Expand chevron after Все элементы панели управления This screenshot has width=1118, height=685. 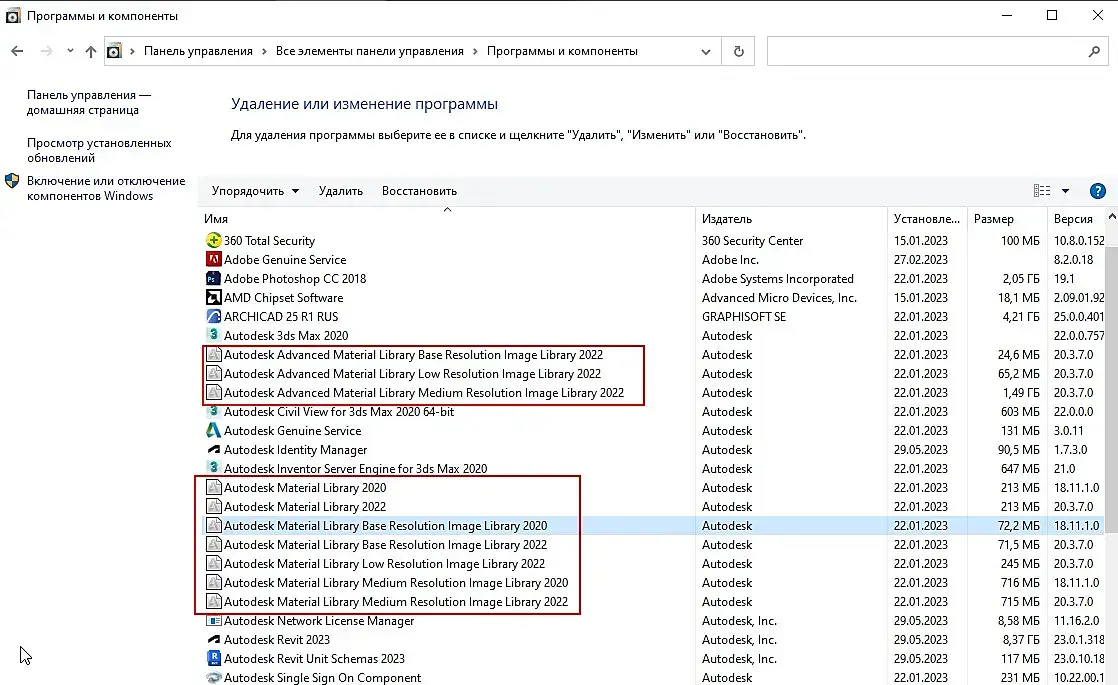pyautogui.click(x=476, y=51)
